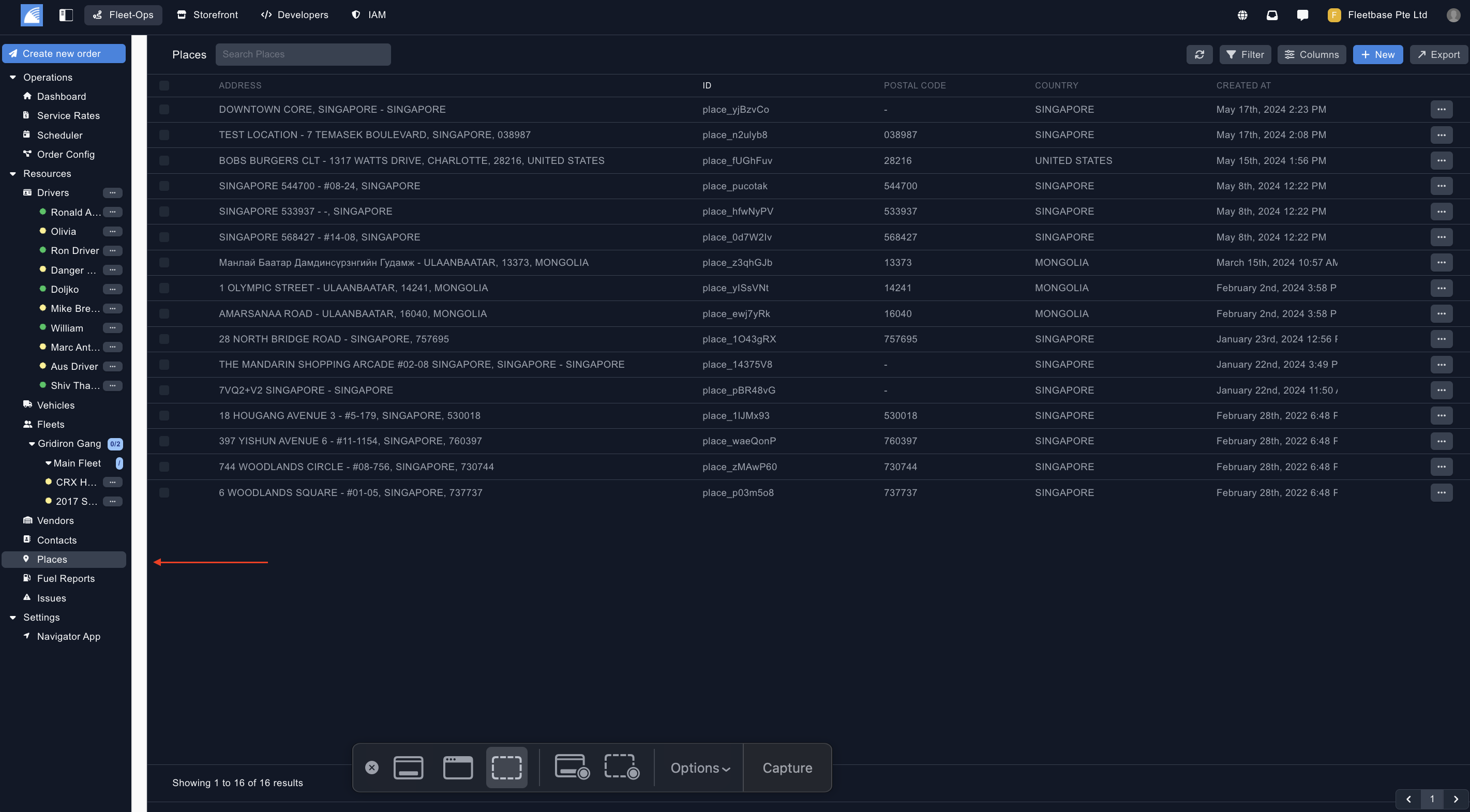The image size is (1470, 812).
Task: Switch to the Fleet-Ops tab
Action: coord(123,15)
